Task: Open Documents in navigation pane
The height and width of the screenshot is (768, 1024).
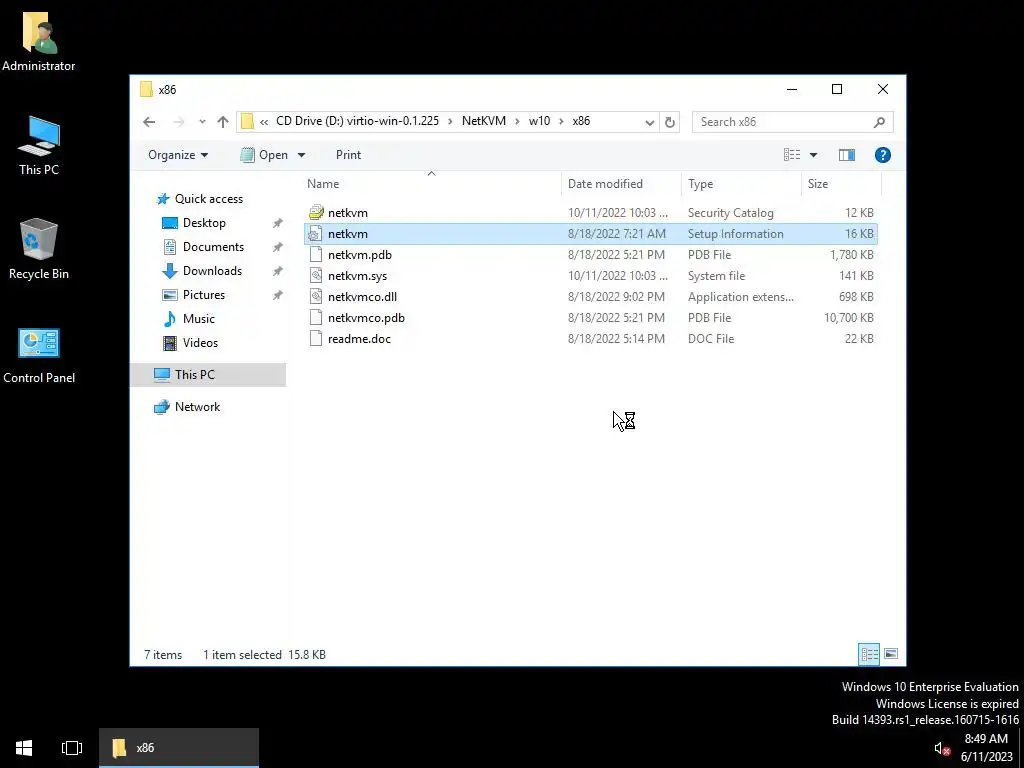Action: click(x=213, y=247)
